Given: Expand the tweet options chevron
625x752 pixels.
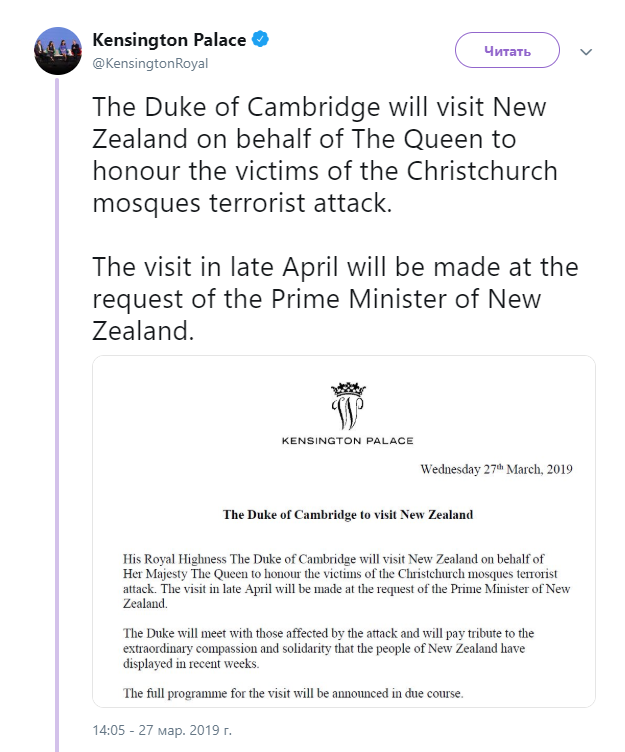Looking at the screenshot, I should [x=587, y=50].
